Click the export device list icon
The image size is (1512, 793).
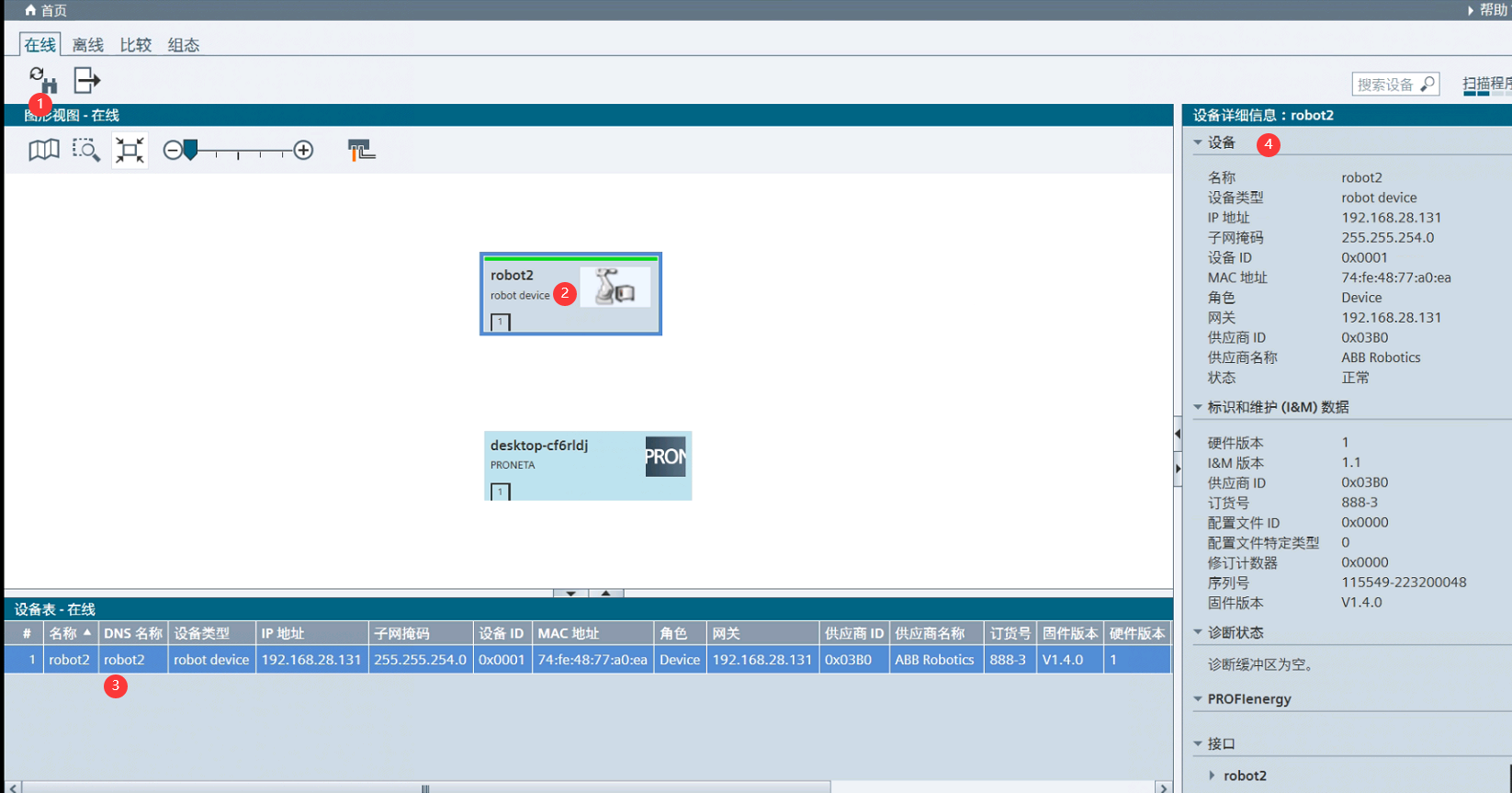tap(86, 81)
